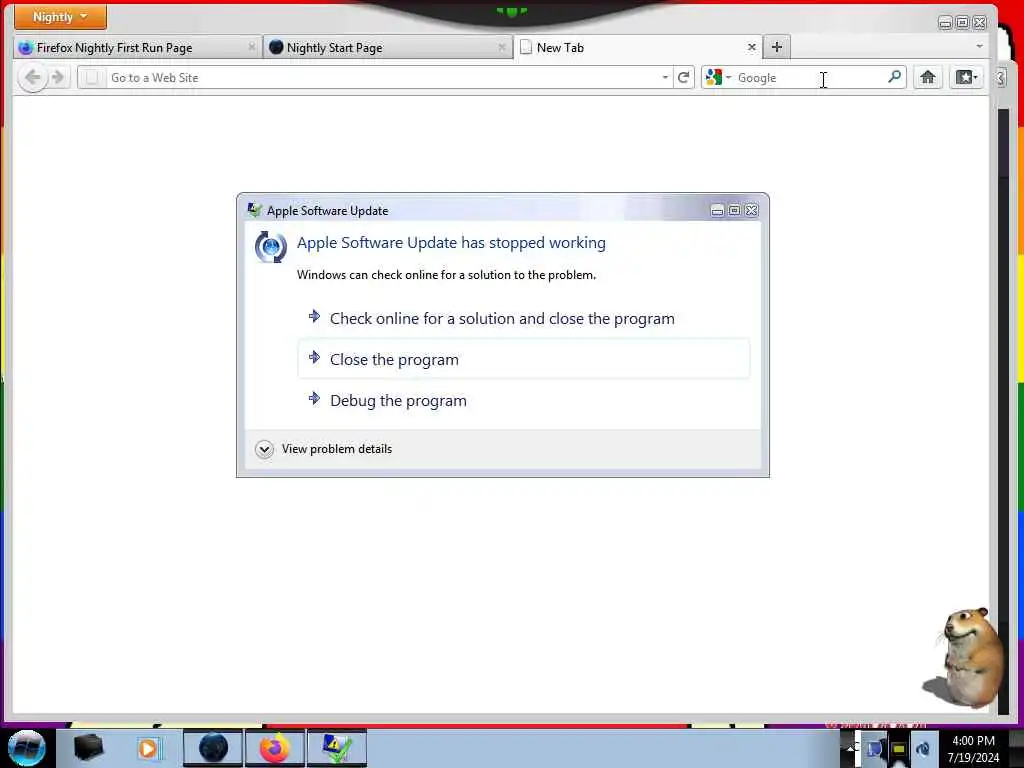1024x768 pixels.
Task: Switch to Firefox Nightly First Run Page tab
Action: pos(136,48)
